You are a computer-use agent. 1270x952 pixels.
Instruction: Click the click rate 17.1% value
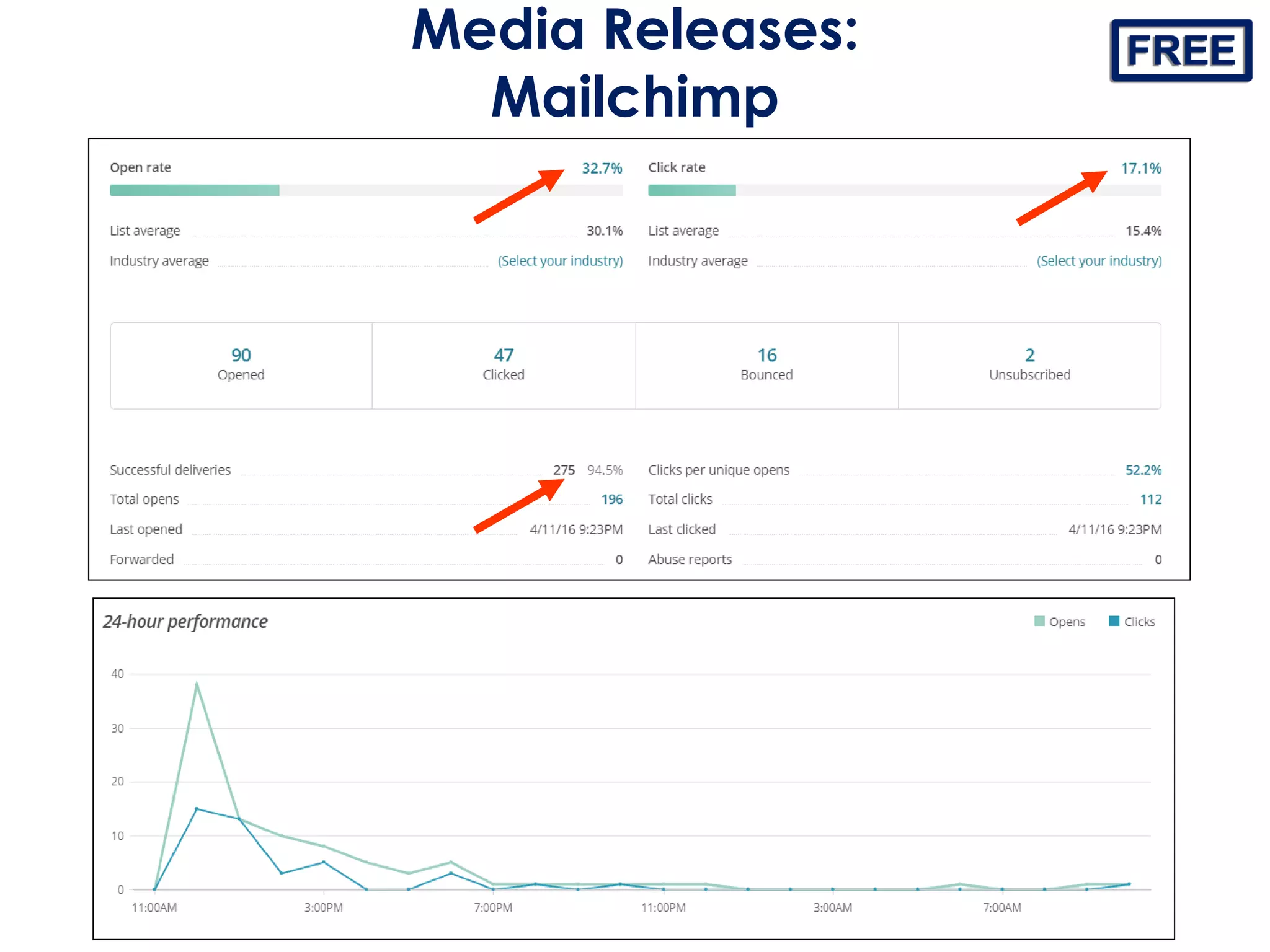tap(1140, 168)
